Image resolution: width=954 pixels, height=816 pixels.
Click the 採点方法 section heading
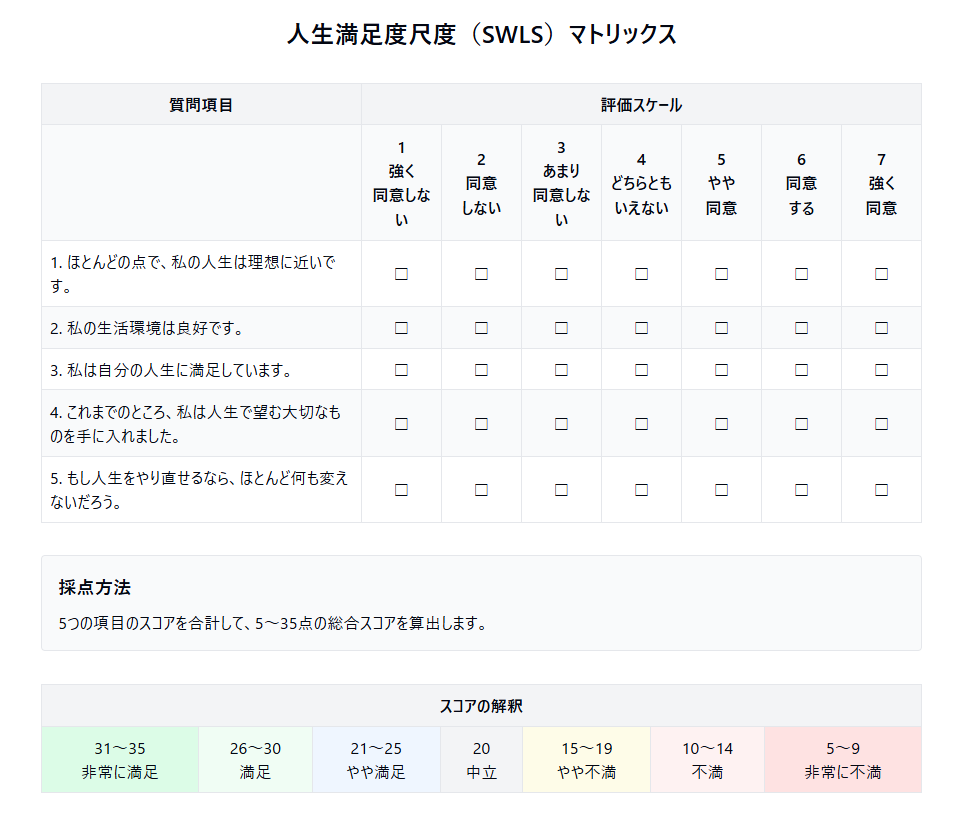(x=95, y=587)
